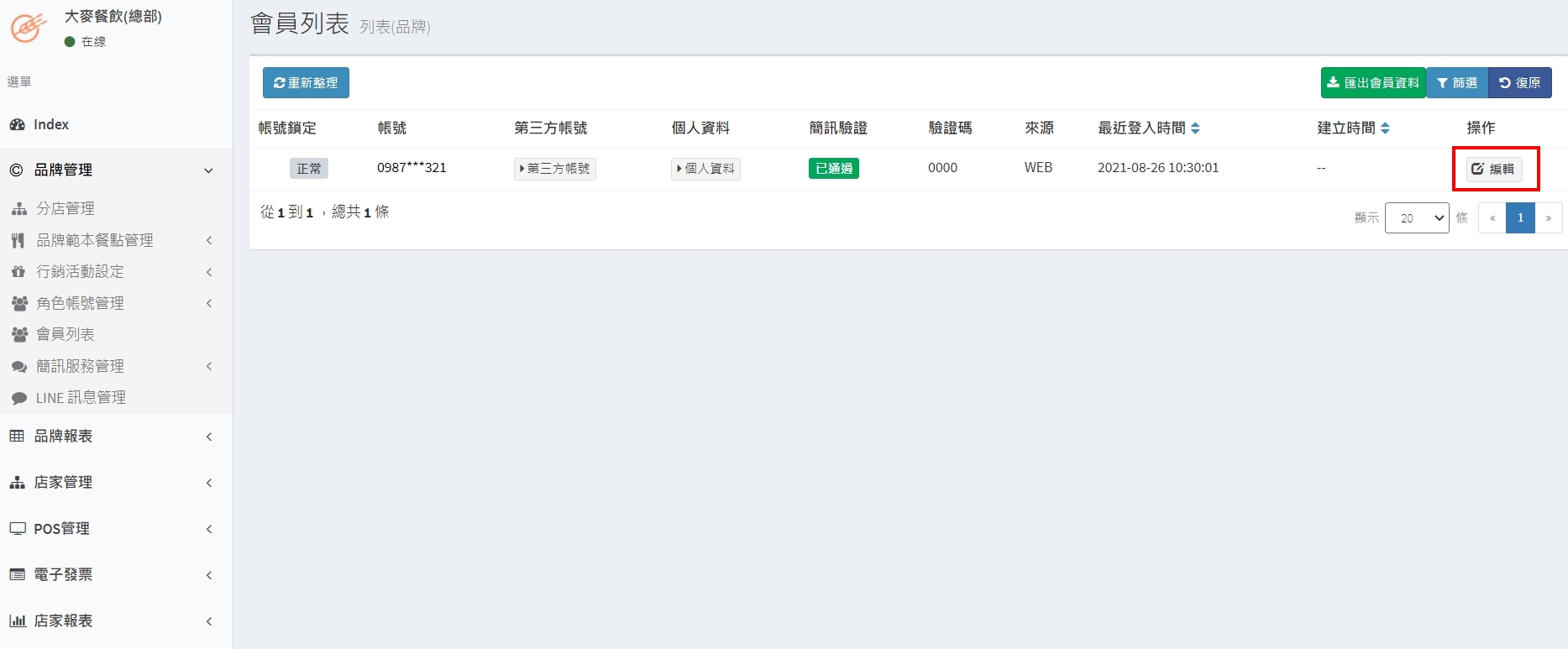Open the rows-per-page dropdown showing 20

[1417, 218]
